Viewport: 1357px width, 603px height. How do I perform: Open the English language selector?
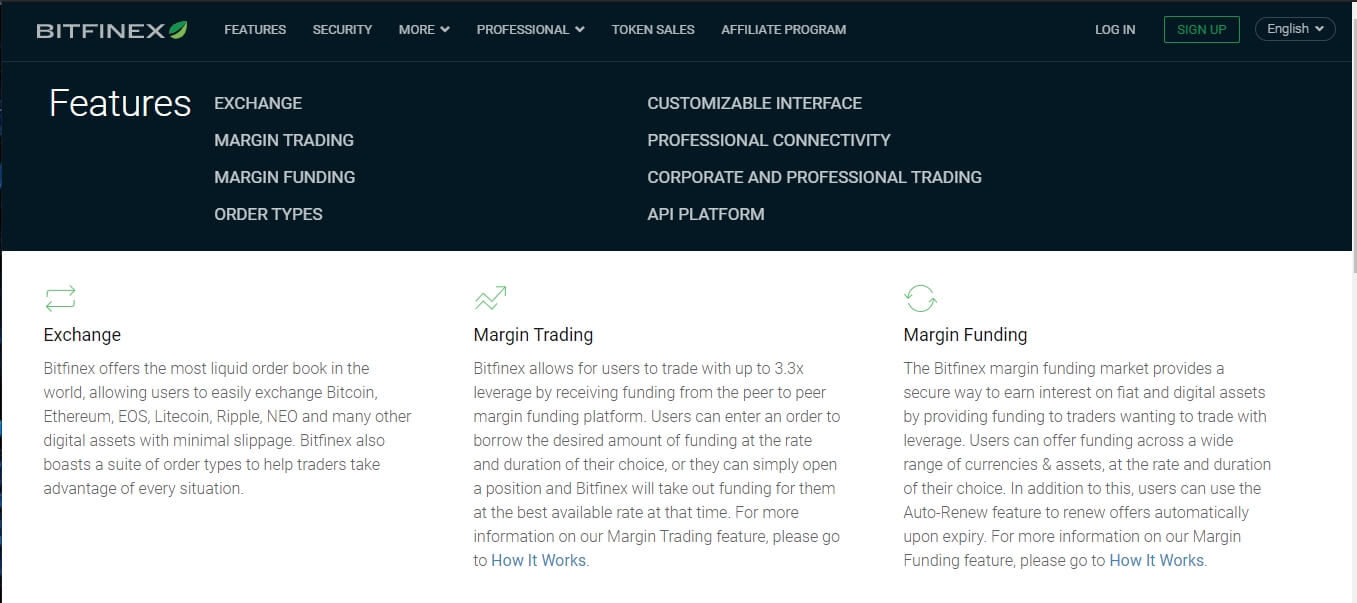point(1295,29)
